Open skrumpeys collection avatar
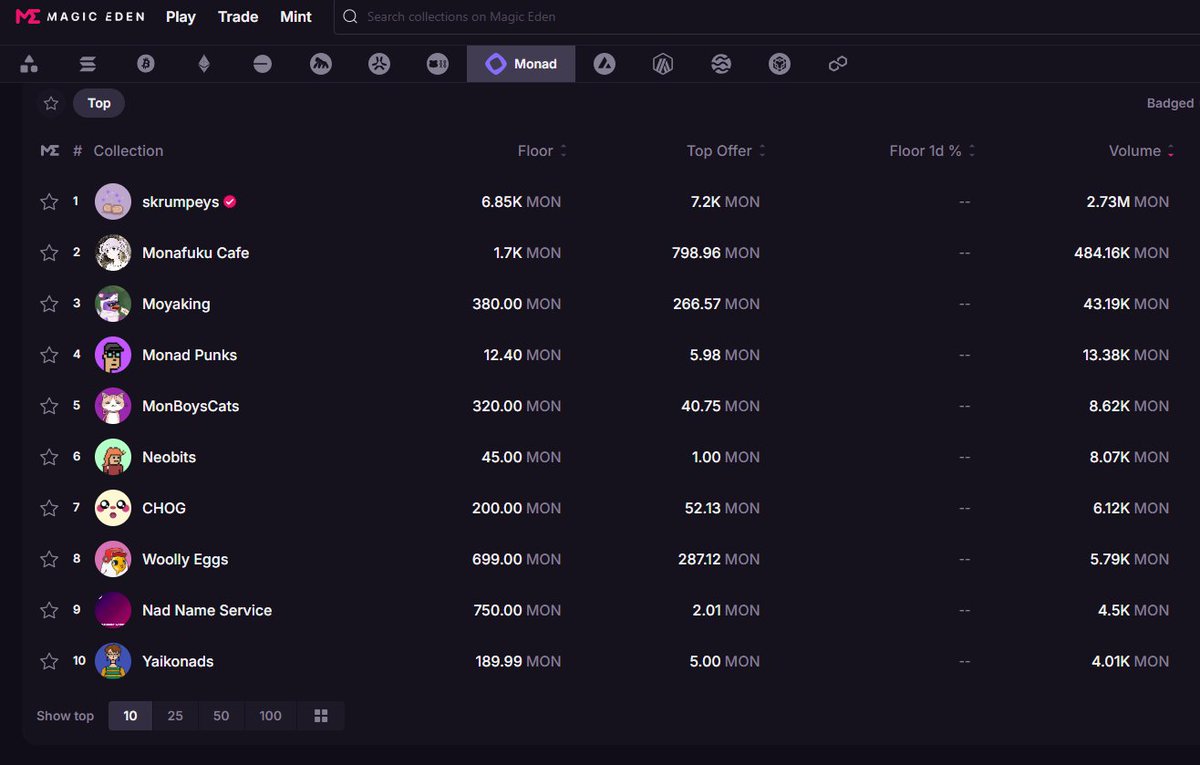 pos(113,202)
